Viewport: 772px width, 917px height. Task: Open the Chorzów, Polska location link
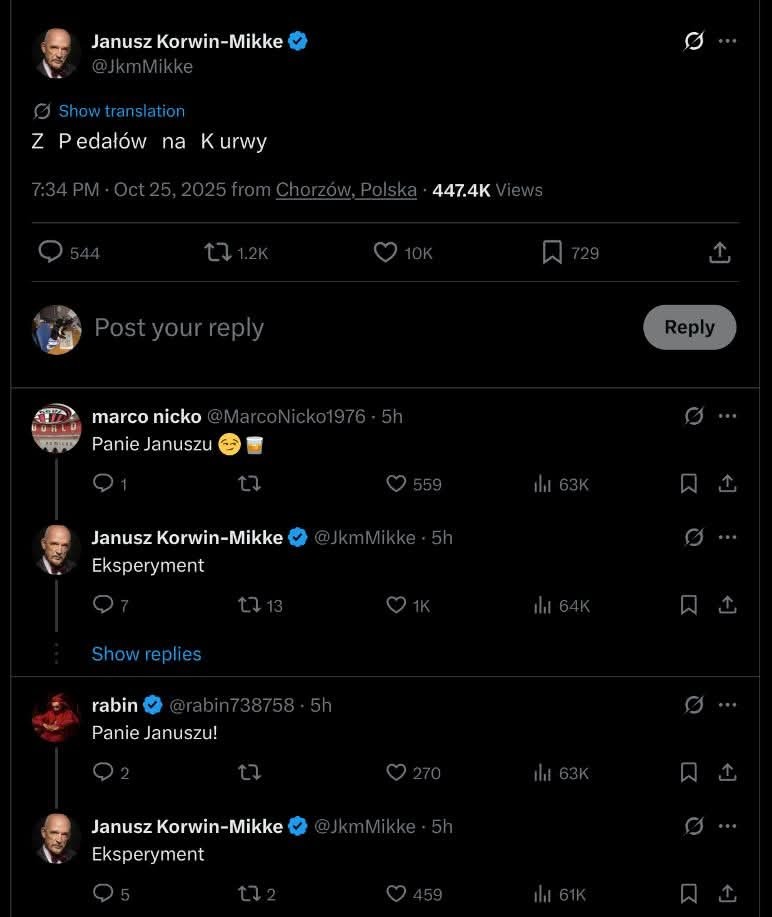346,190
